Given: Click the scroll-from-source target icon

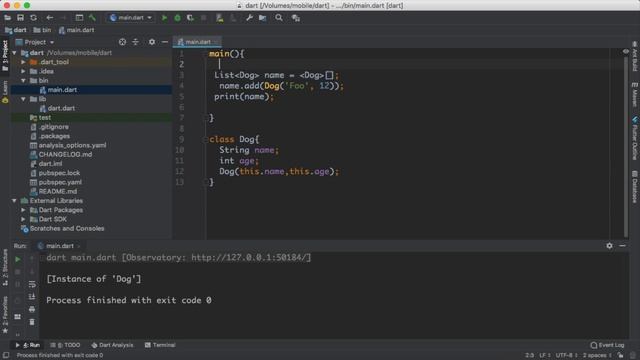Looking at the screenshot, I should (122, 42).
